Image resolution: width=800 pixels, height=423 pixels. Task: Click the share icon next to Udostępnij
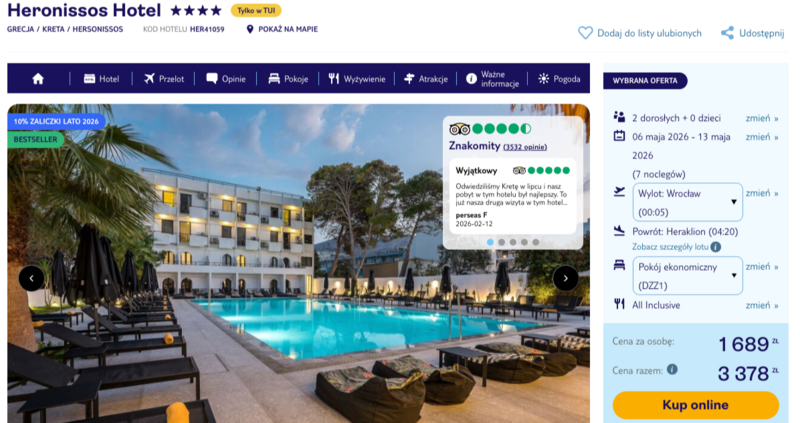click(727, 33)
